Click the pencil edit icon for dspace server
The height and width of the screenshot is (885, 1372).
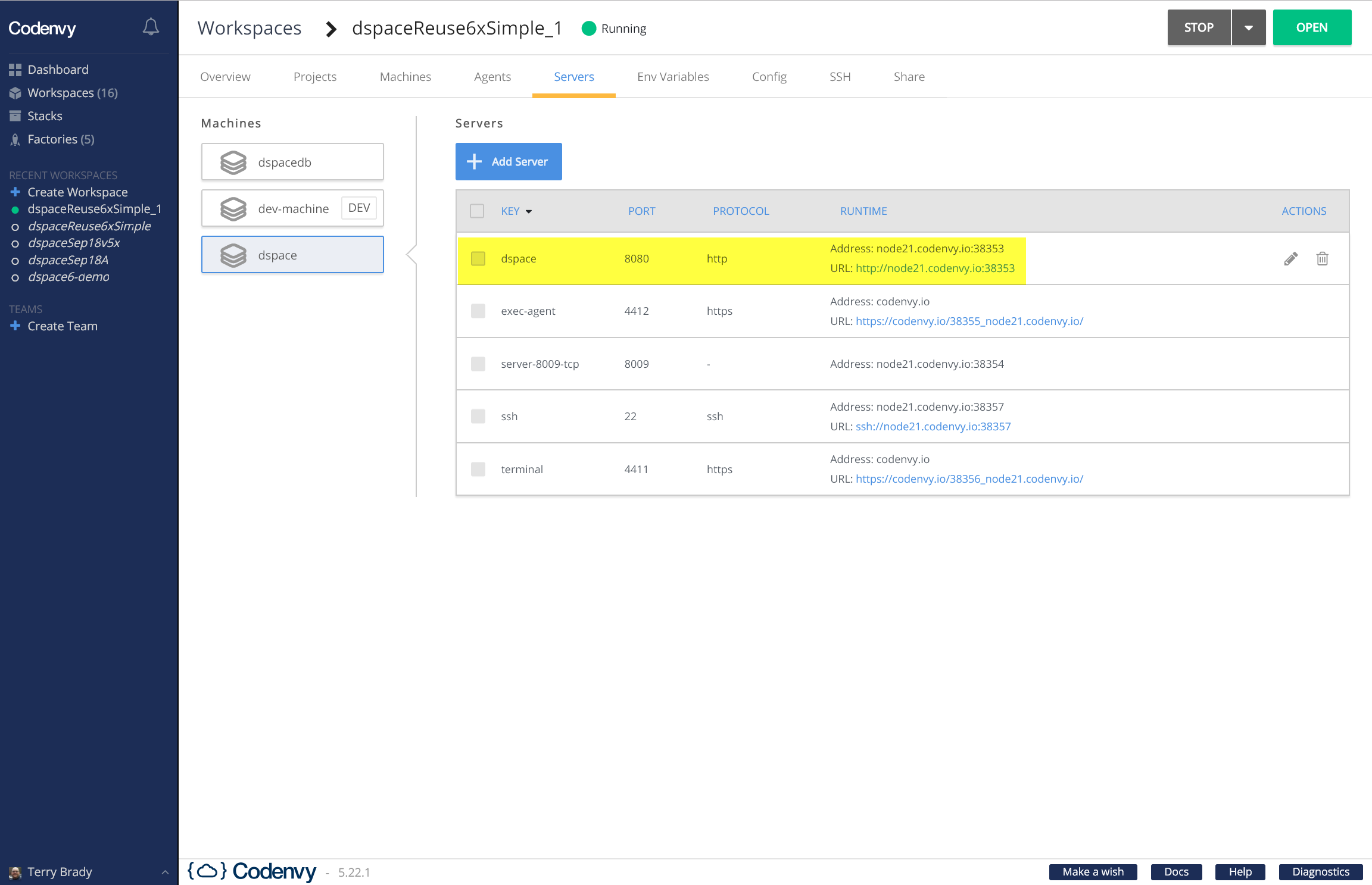pyautogui.click(x=1290, y=259)
